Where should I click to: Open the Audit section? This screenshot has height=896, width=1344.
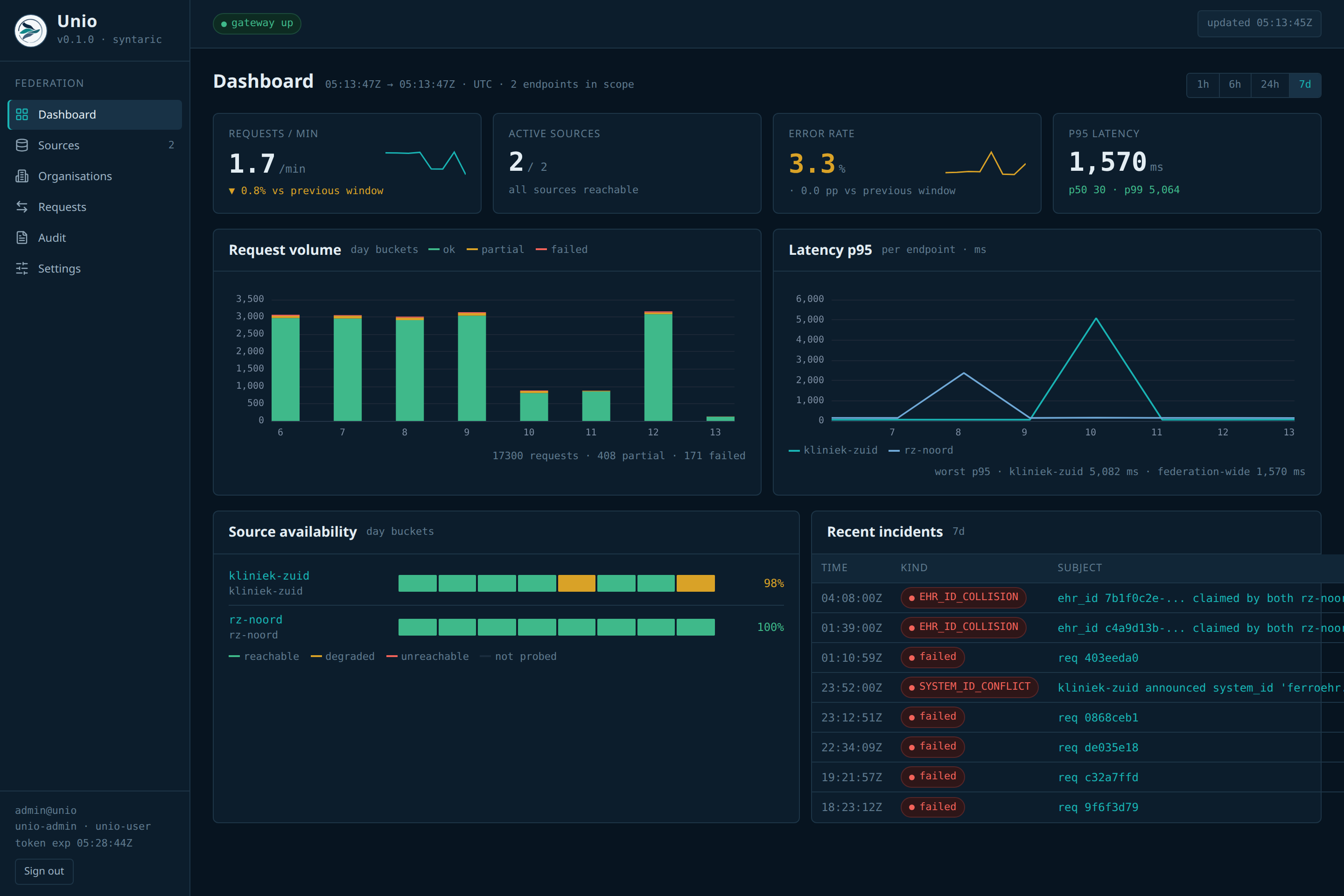coord(95,238)
